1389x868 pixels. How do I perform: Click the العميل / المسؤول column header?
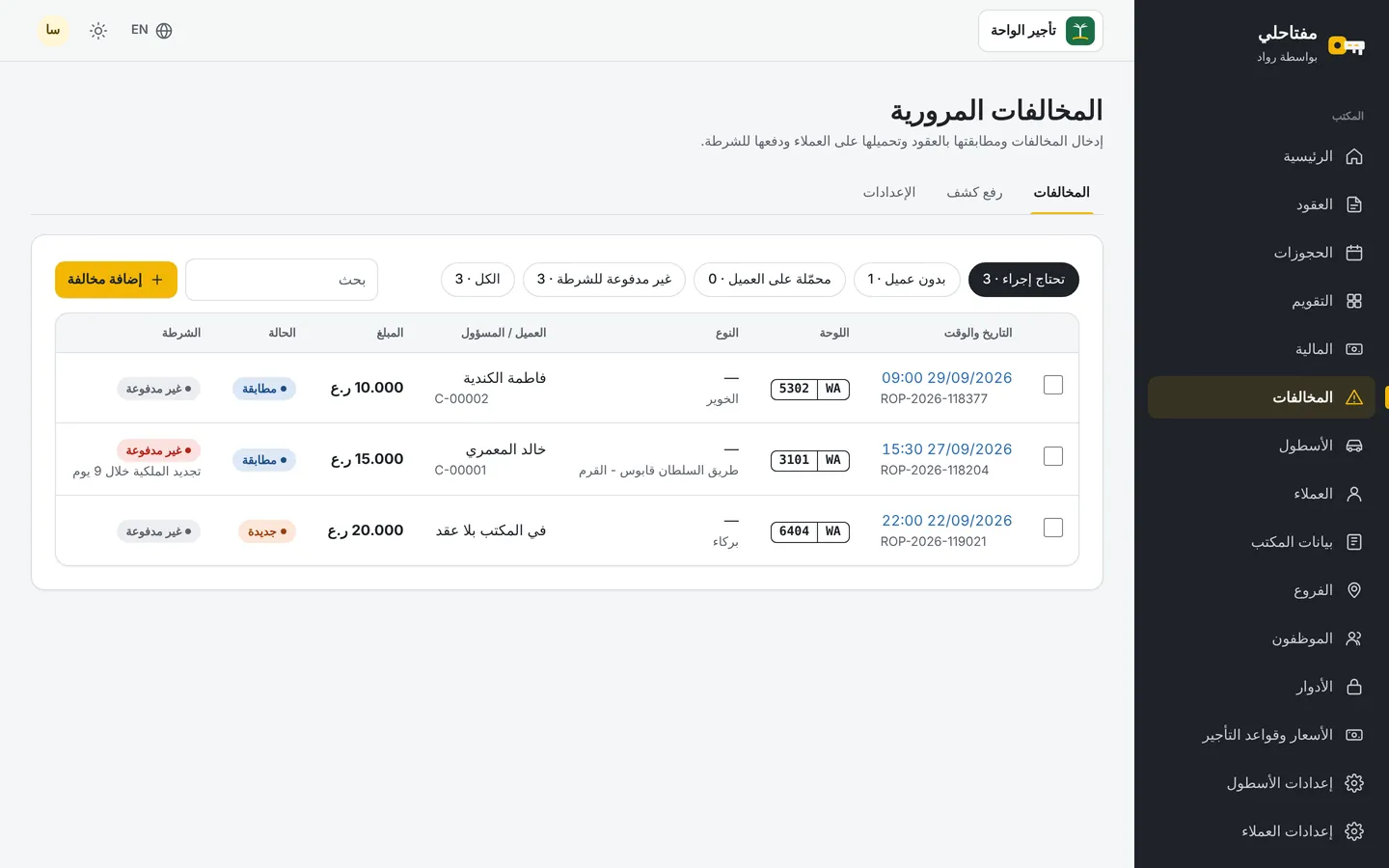pyautogui.click(x=504, y=333)
